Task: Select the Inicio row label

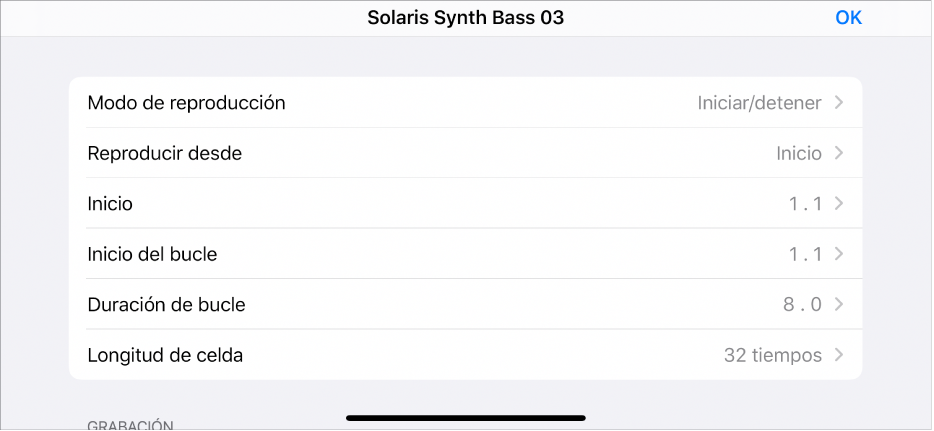Action: tap(110, 204)
